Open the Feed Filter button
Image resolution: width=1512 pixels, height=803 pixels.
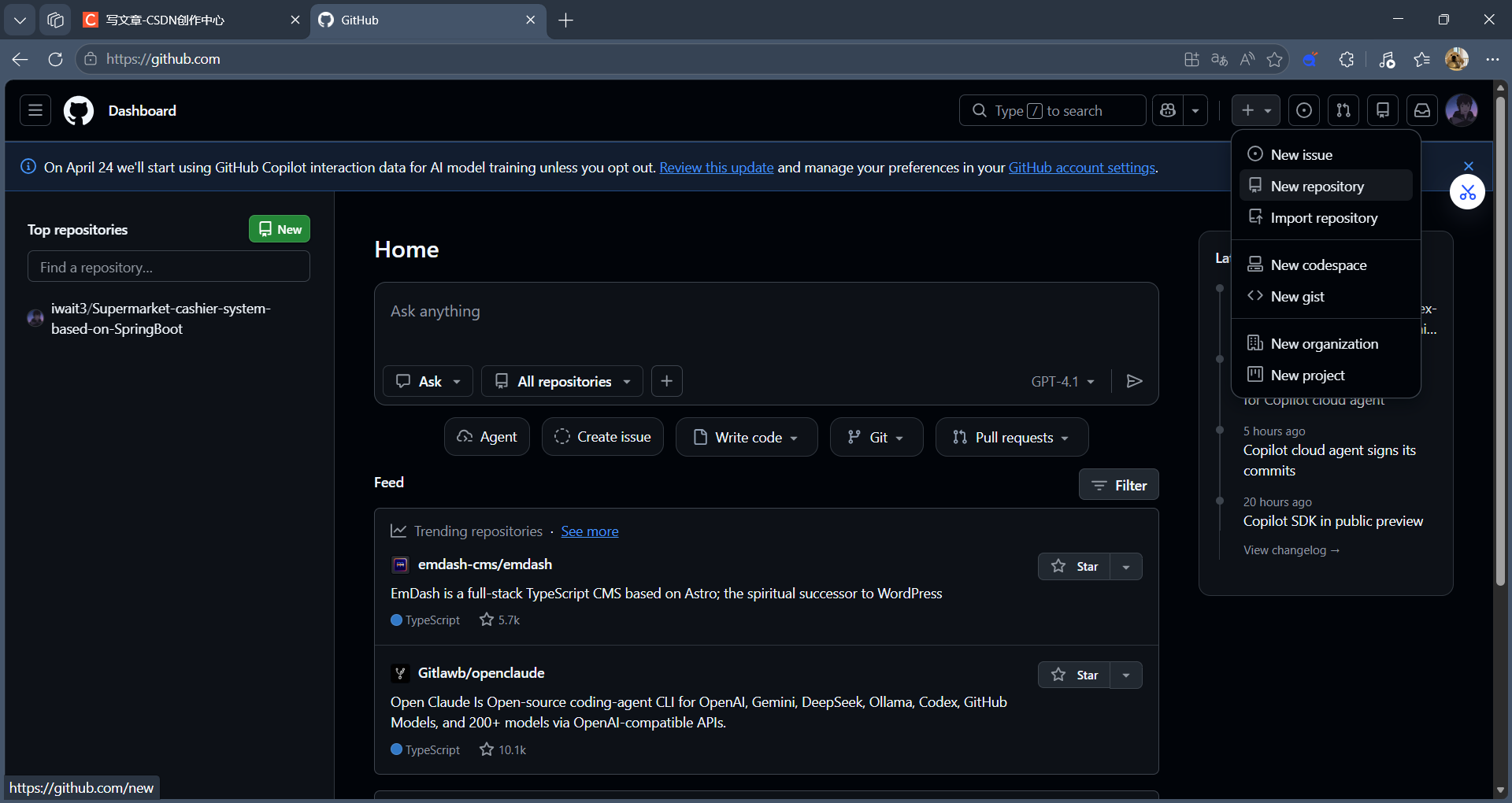(x=1118, y=485)
